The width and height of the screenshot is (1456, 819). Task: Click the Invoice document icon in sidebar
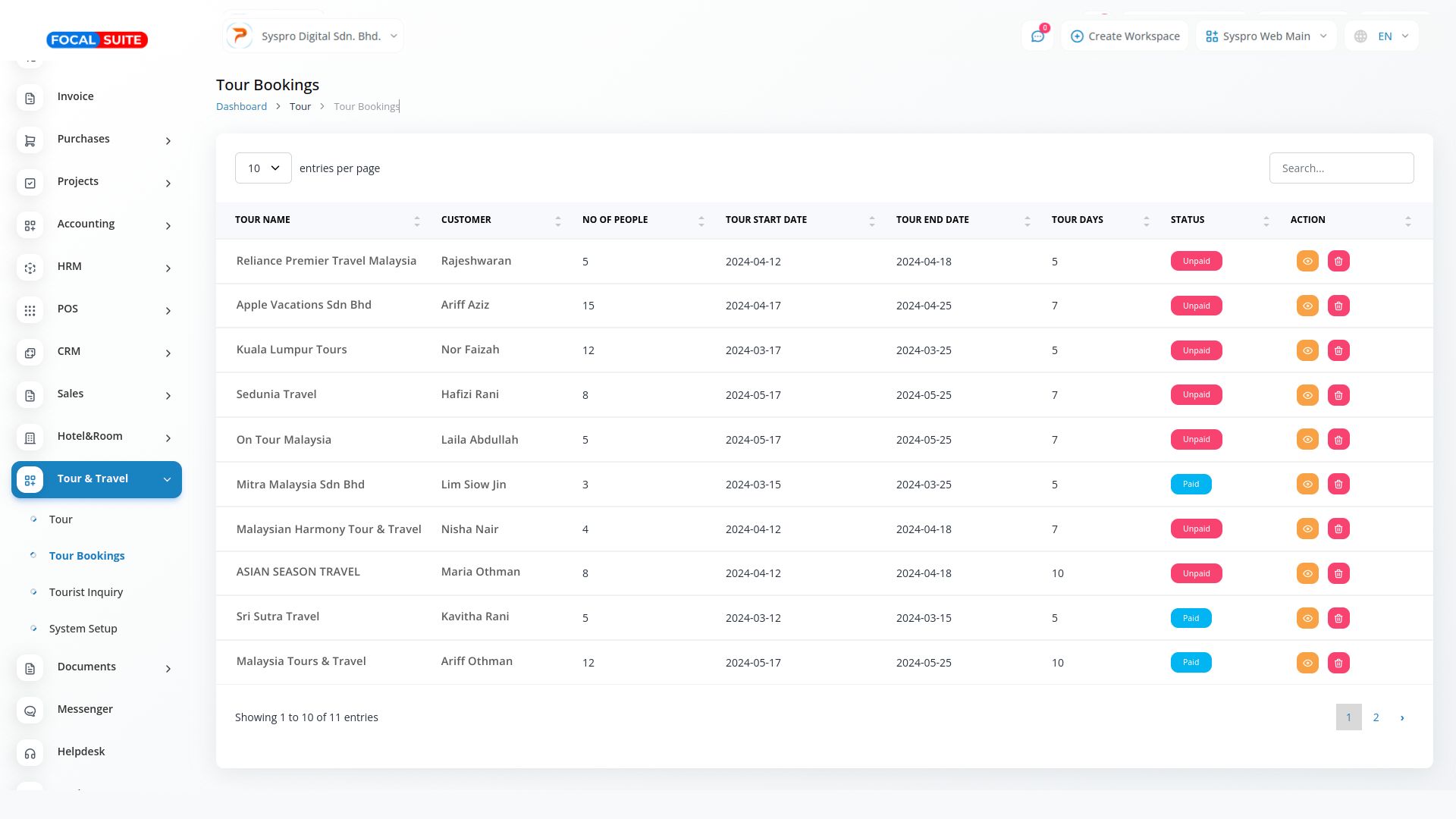tap(30, 98)
